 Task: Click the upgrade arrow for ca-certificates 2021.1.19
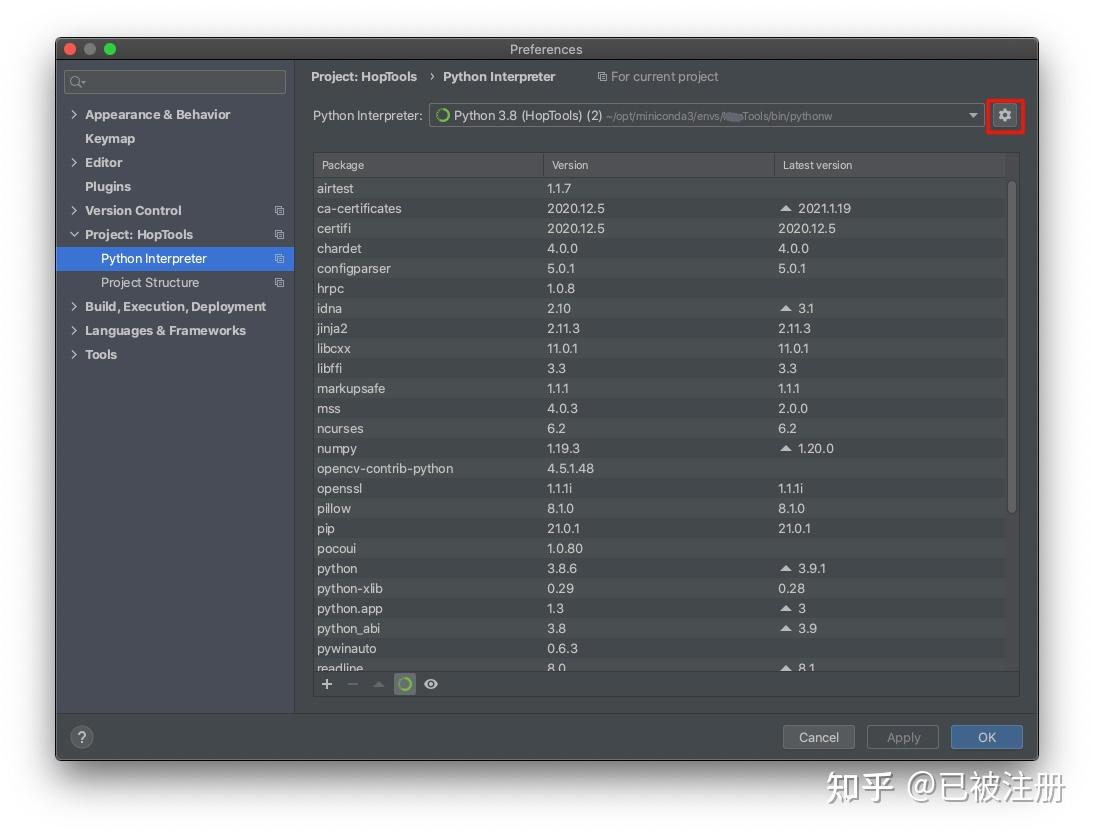786,208
